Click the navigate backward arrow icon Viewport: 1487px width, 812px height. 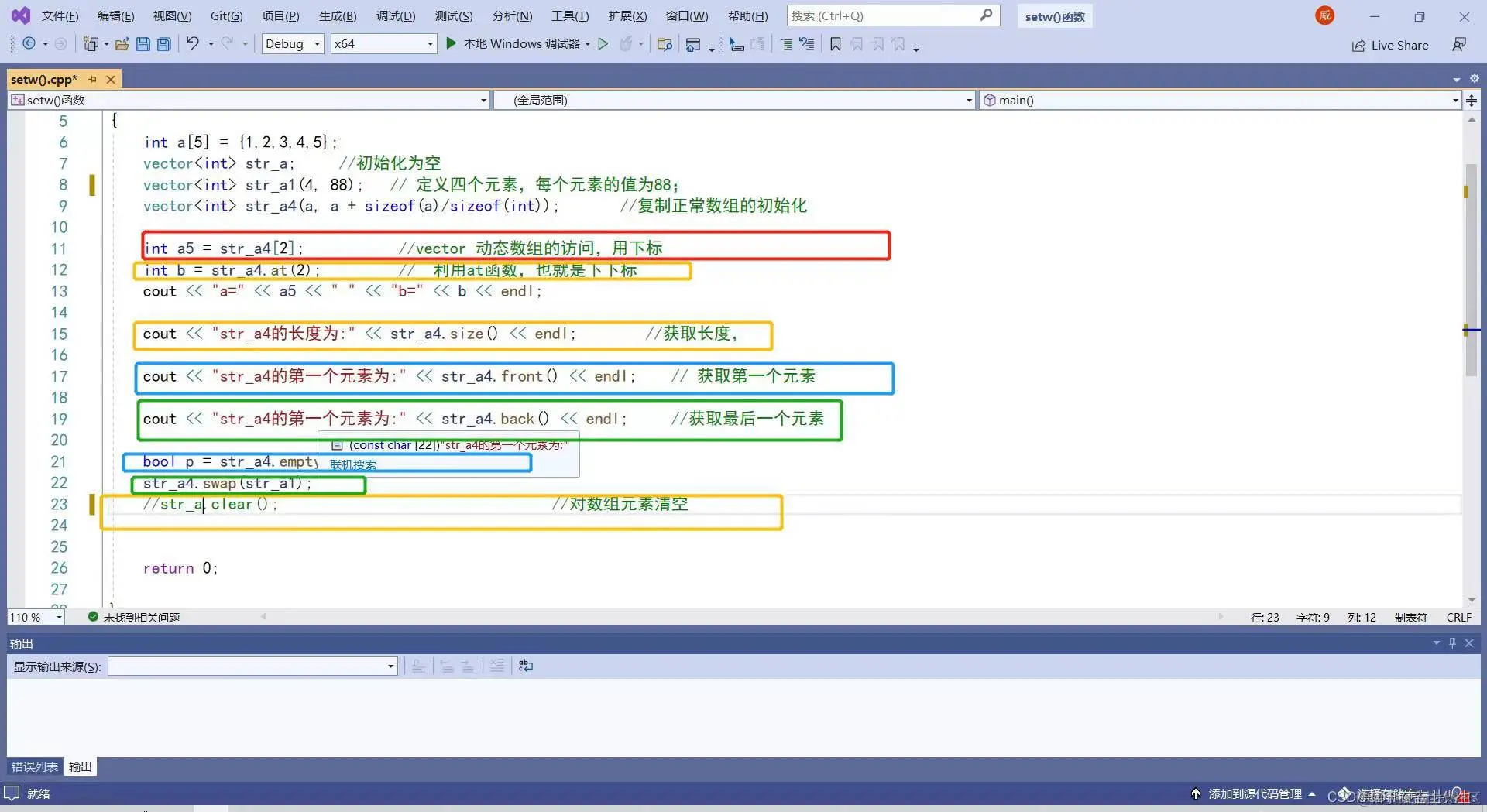[29, 44]
